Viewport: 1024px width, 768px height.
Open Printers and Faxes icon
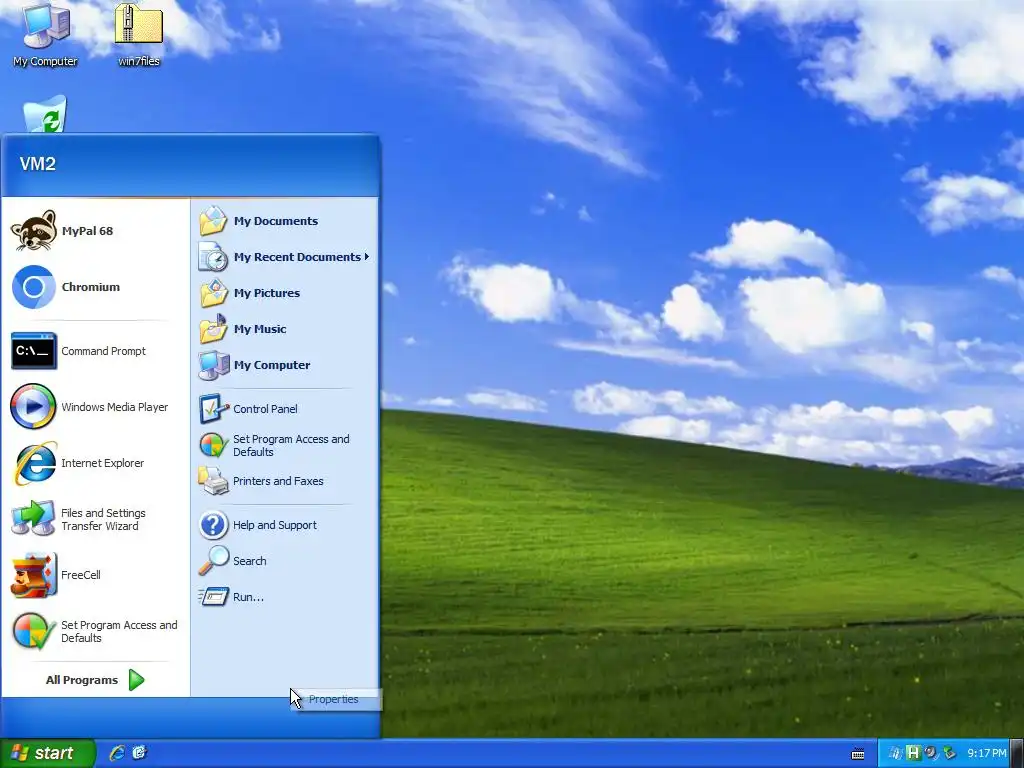214,481
